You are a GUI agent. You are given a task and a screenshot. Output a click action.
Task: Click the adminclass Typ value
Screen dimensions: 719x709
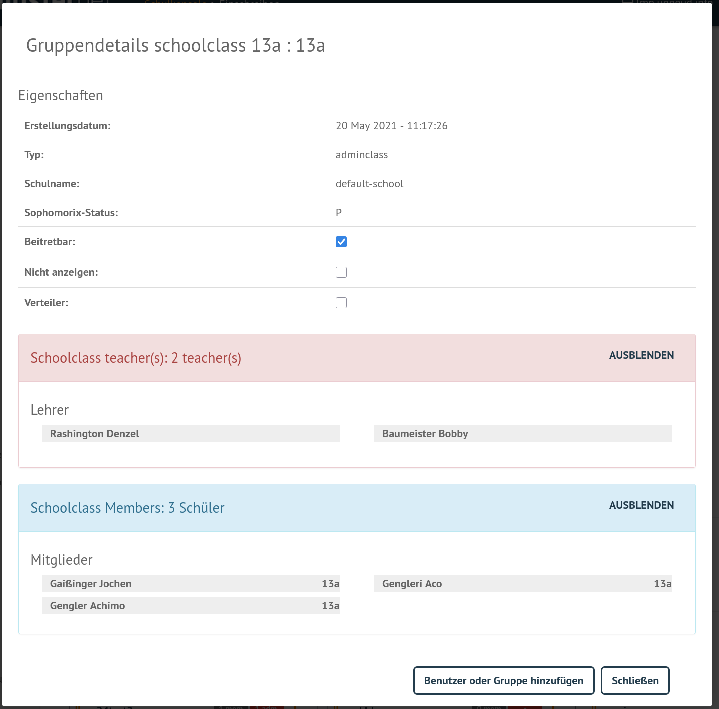pos(361,155)
